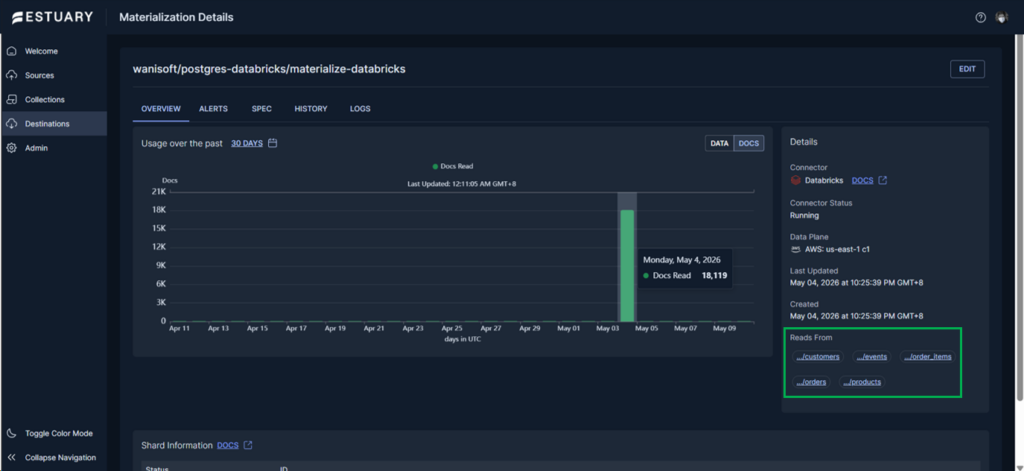The image size is (1024, 471).
Task: Open the help question mark icon
Action: pyautogui.click(x=980, y=18)
